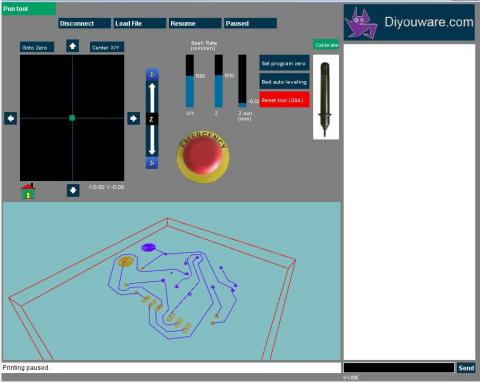Viewport: 480px width, 382px height.
Task: Lower the tool with Z- button
Action: click(152, 163)
